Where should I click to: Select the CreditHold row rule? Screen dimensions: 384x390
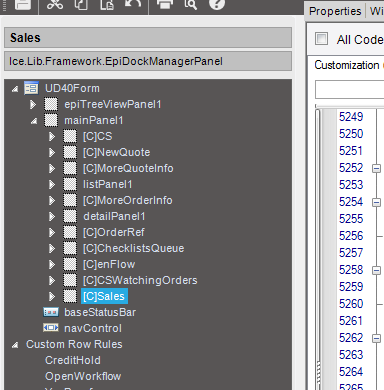(73, 360)
